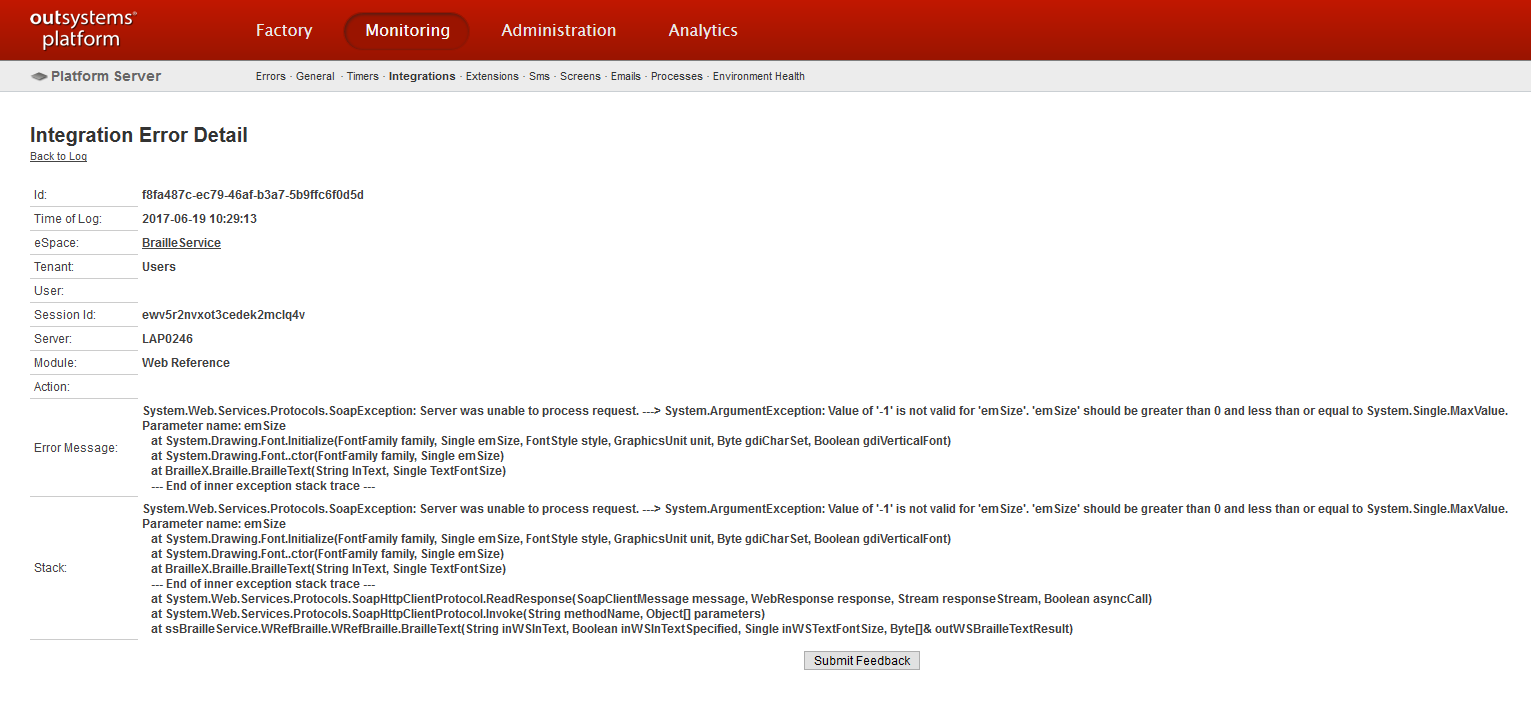Click the Submit Feedback button
Image resolution: width=1531 pixels, height=707 pixels.
(861, 660)
